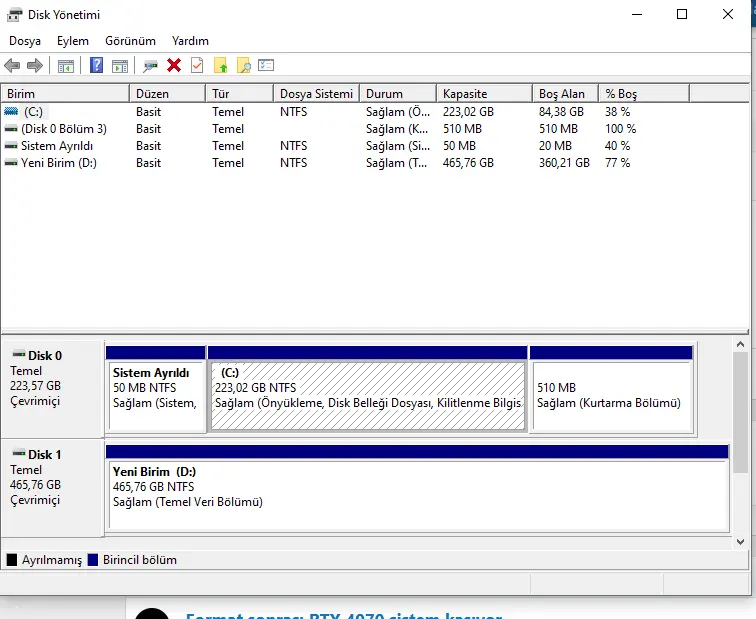Click the disk pane vertical scrollbar thumb
The width and height of the screenshot is (756, 619).
click(741, 412)
